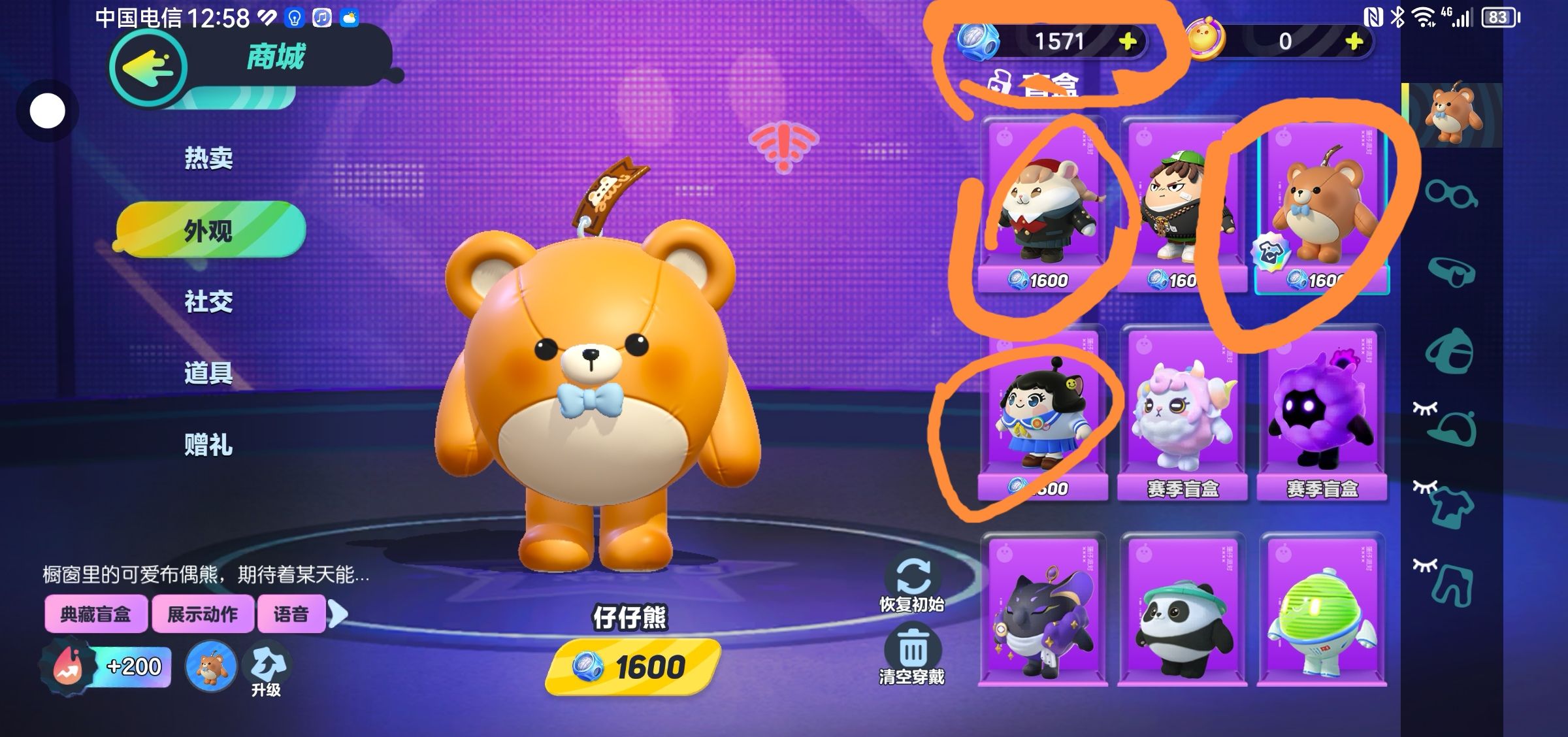Click 恢复初始 reset icon

pyautogui.click(x=913, y=575)
